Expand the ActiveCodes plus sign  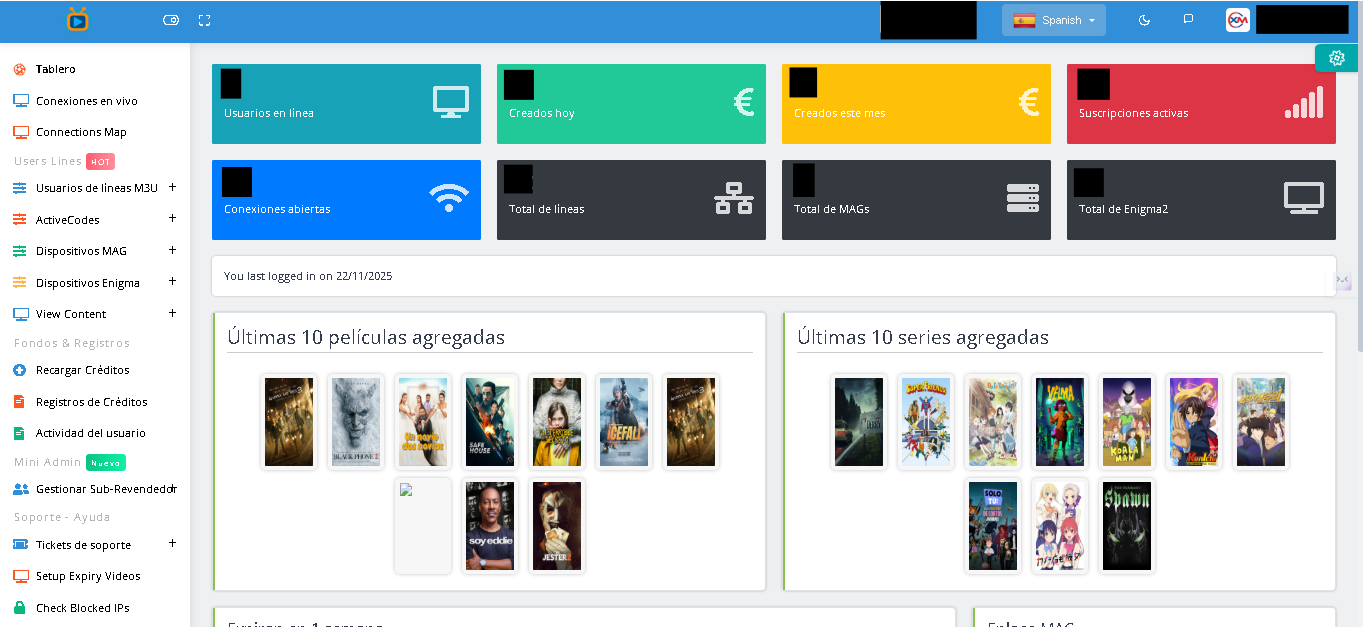[172, 218]
